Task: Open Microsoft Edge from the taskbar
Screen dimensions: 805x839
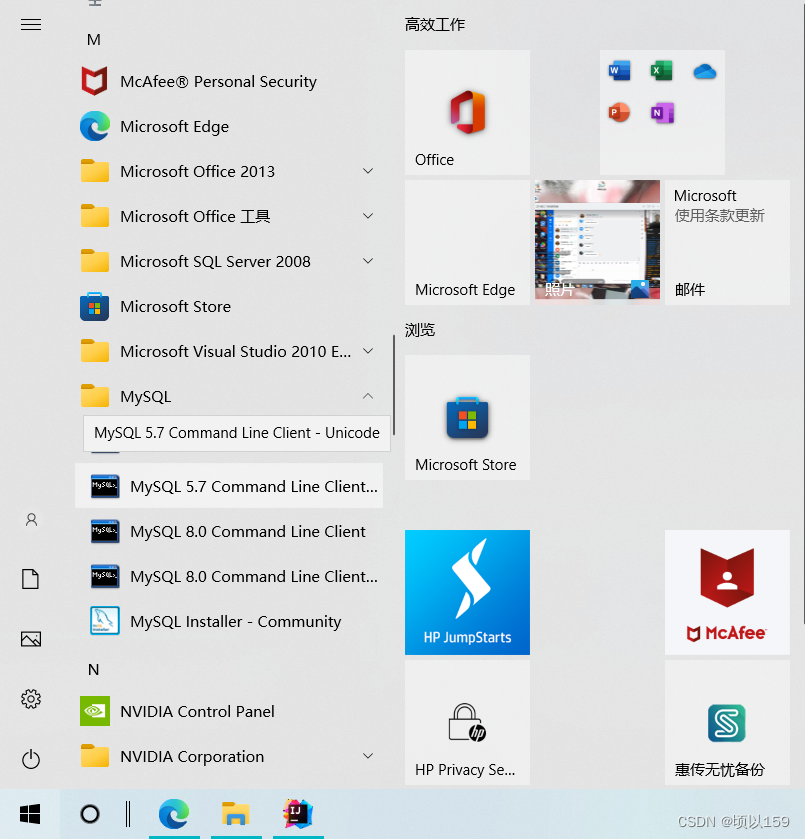Action: click(174, 814)
